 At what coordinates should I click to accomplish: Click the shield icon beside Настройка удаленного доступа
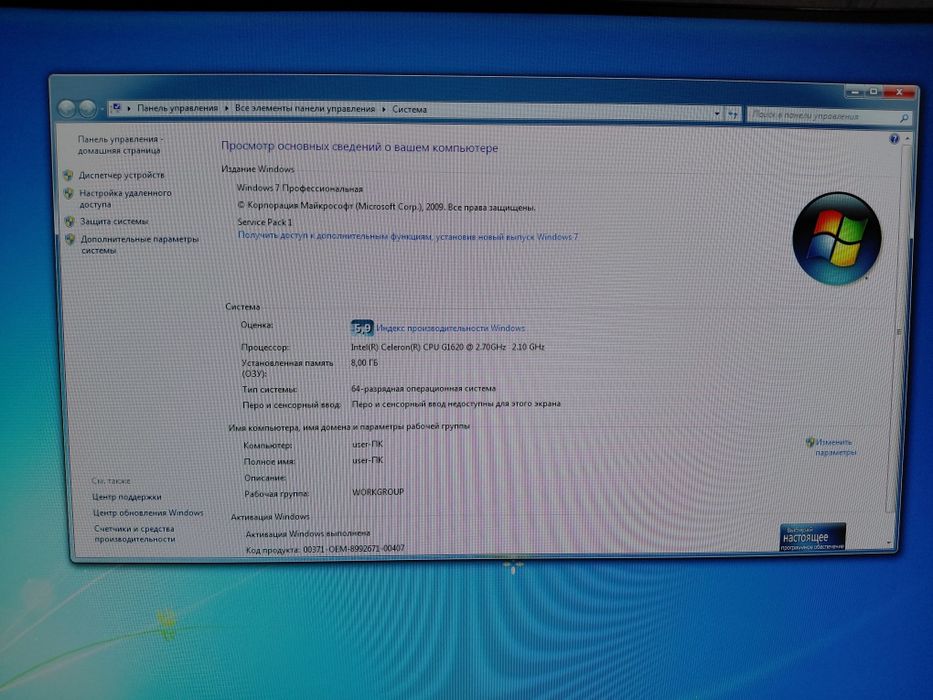click(68, 193)
